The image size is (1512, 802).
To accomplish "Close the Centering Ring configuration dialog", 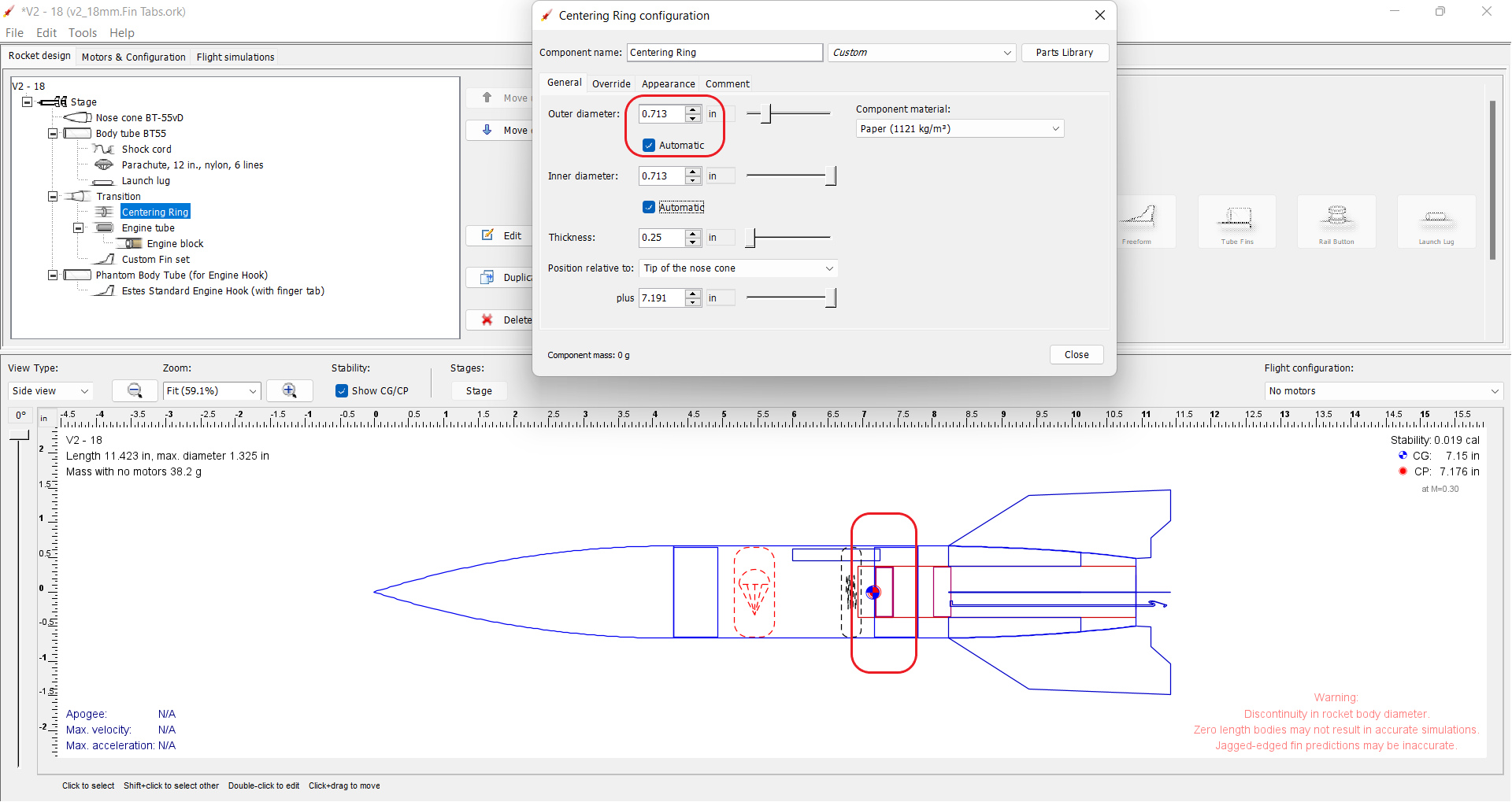I will coord(1099,15).
